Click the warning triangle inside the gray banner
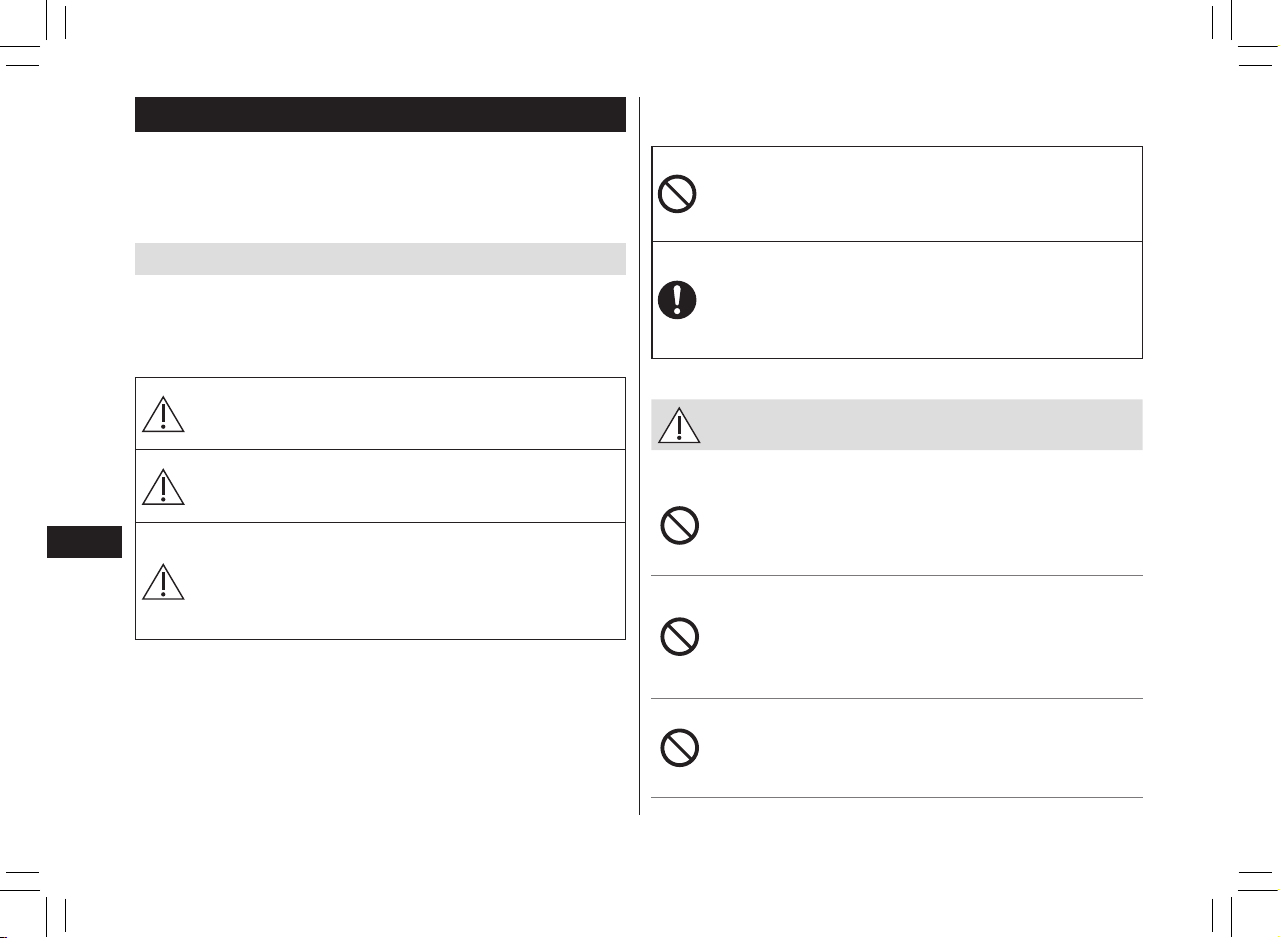 pyautogui.click(x=679, y=425)
